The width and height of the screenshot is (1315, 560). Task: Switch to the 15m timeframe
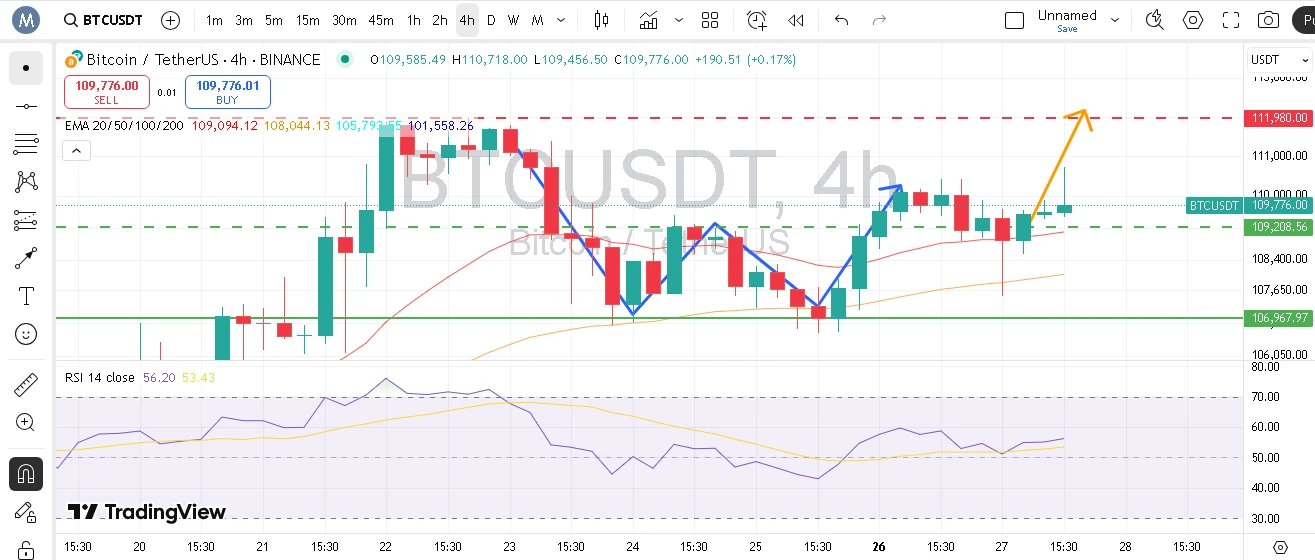coord(308,20)
